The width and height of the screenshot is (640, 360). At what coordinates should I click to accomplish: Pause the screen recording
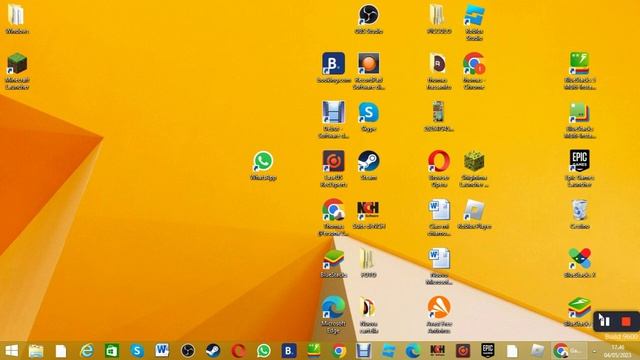coord(606,321)
